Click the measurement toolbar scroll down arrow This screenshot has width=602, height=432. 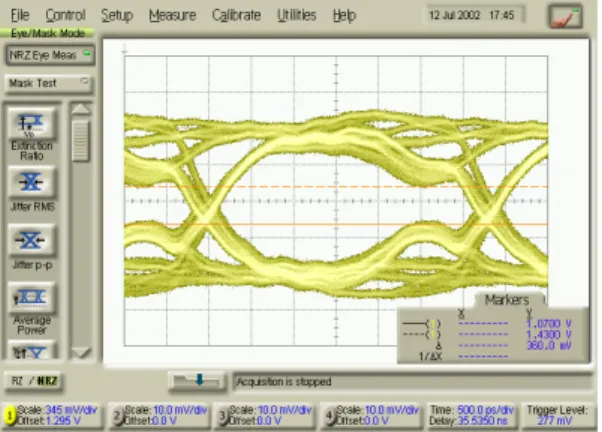click(x=81, y=353)
